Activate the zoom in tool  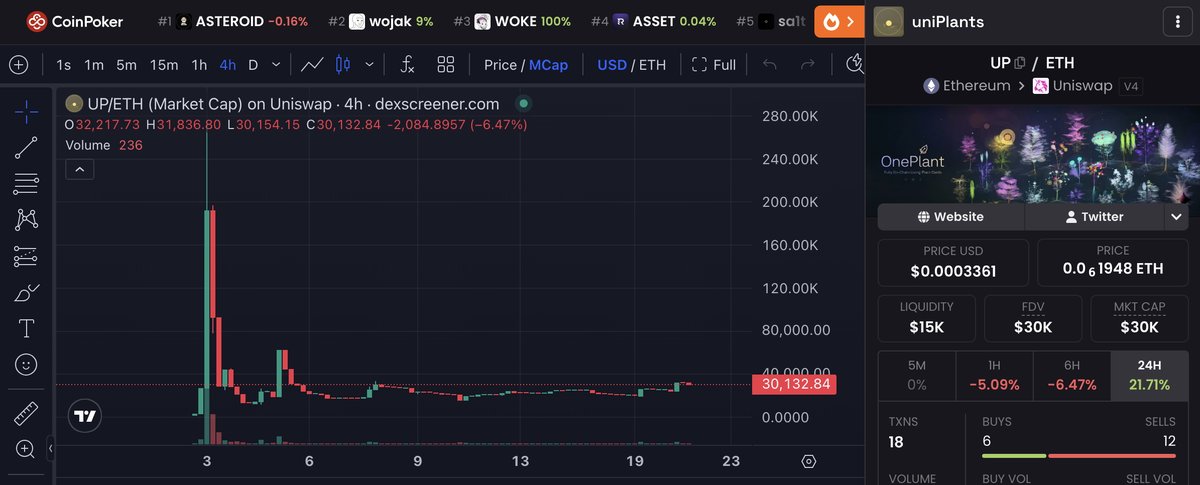point(26,449)
